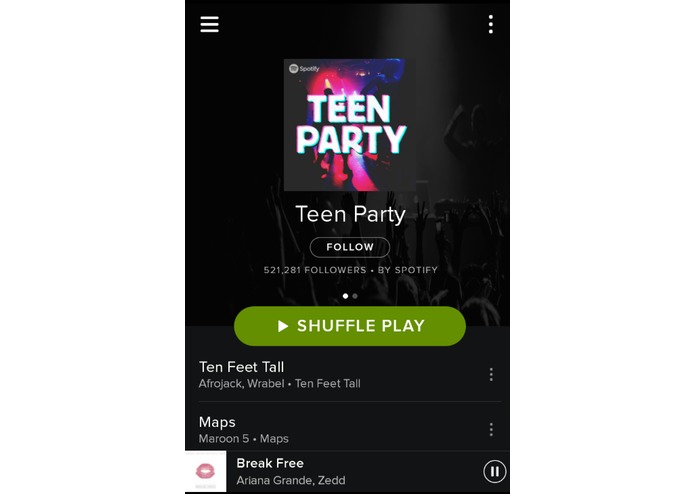Screen dimensions: 695x494
Task: Play the Maps track by Maroon 5
Action: 341,429
